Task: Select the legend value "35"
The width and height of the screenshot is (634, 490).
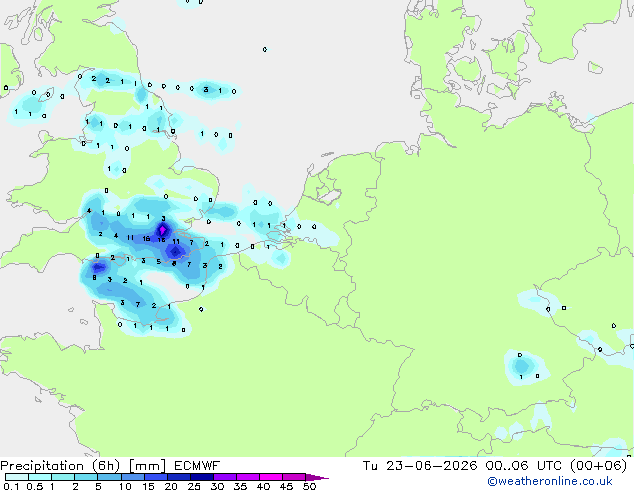Action: (240, 486)
